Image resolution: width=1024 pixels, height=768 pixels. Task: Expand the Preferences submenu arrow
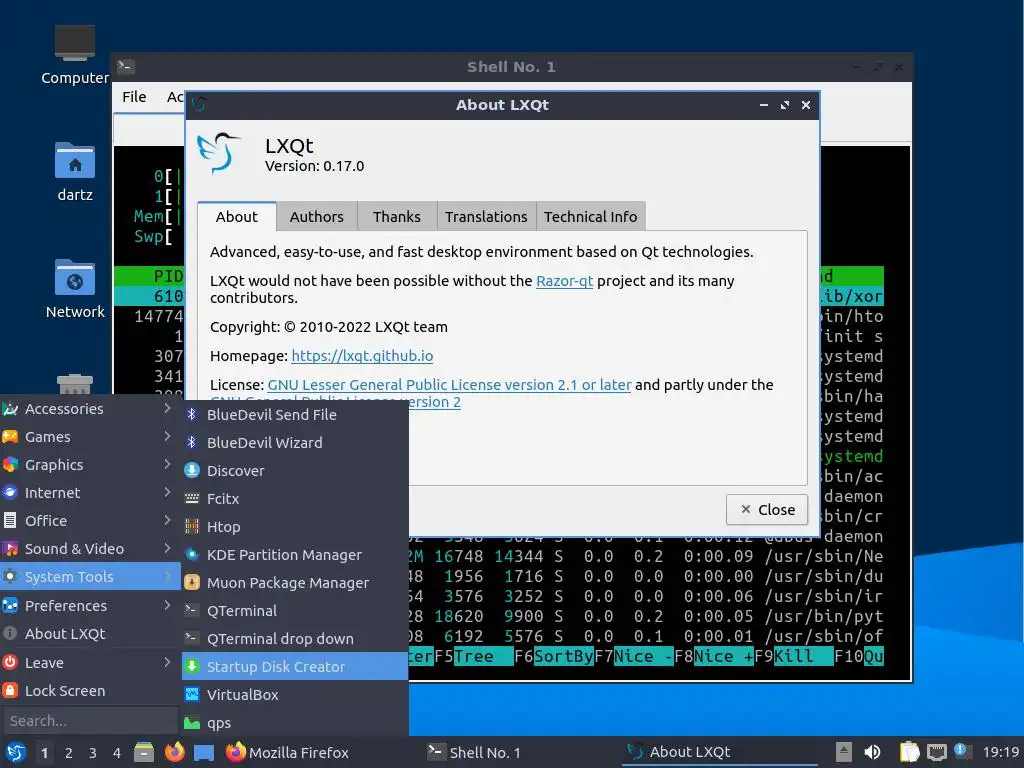(167, 605)
